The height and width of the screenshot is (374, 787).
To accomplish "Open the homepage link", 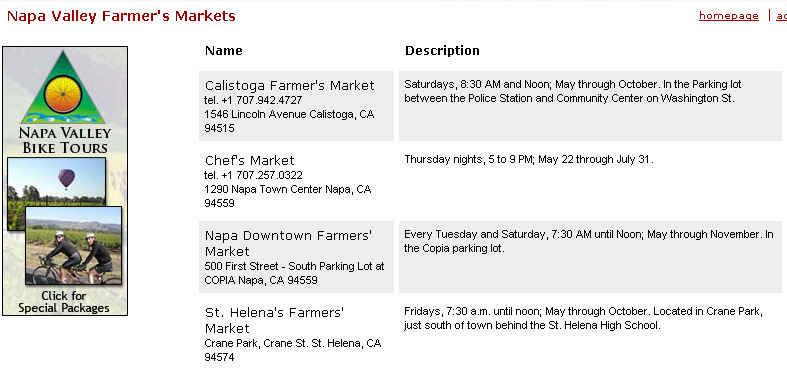I will pyautogui.click(x=728, y=16).
